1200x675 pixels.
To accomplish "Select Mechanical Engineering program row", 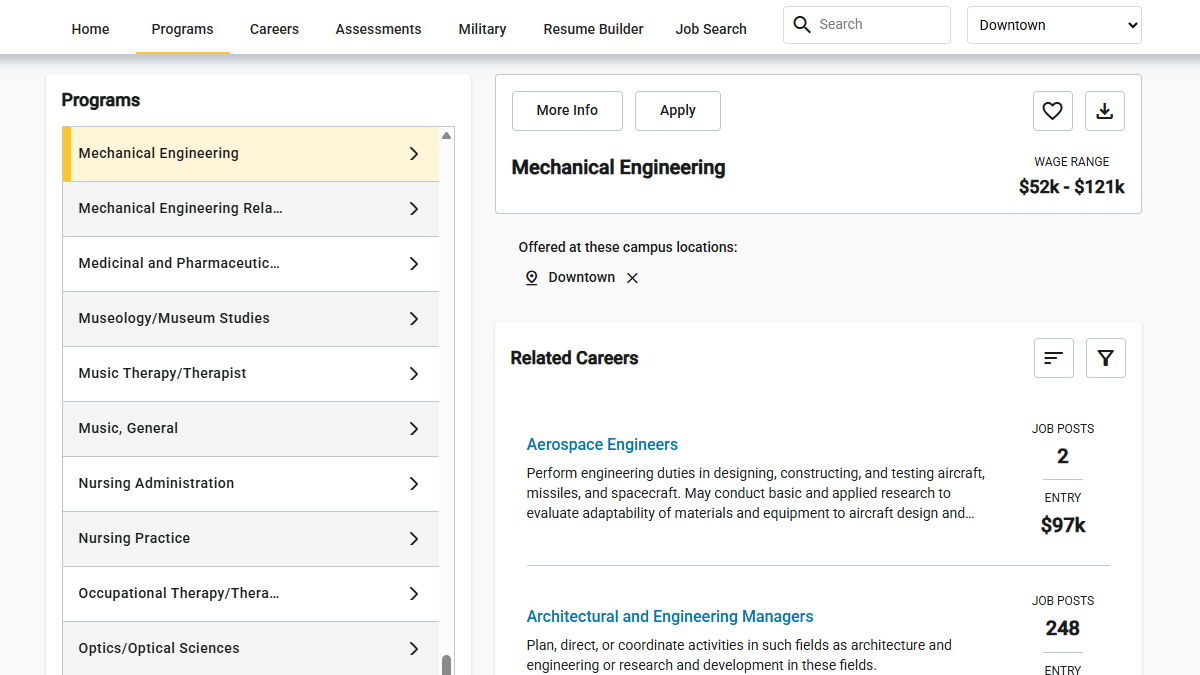I will [x=251, y=154].
